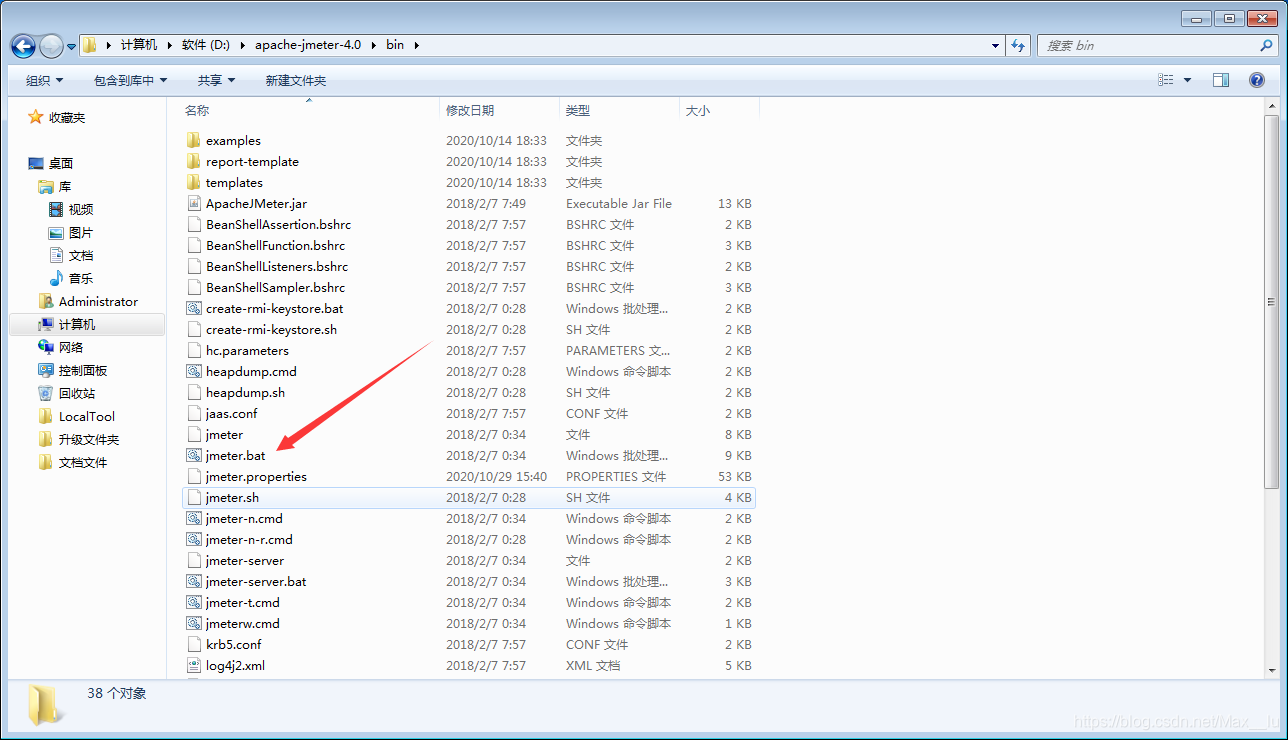
Task: Select the heapdump.cmd file icon
Action: click(x=194, y=371)
